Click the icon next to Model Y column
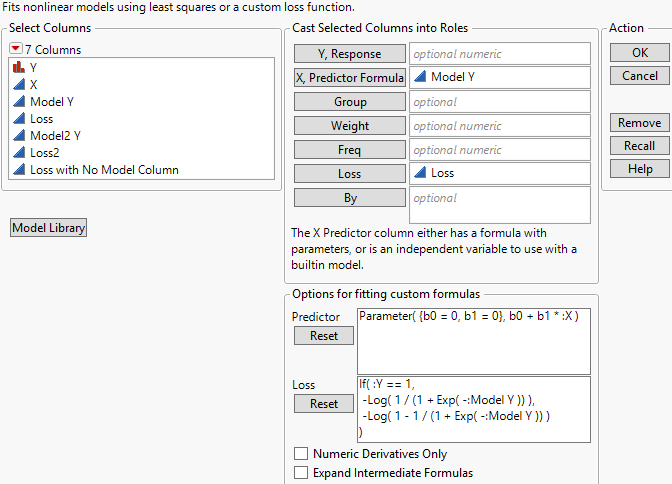672x484 pixels. (x=19, y=102)
